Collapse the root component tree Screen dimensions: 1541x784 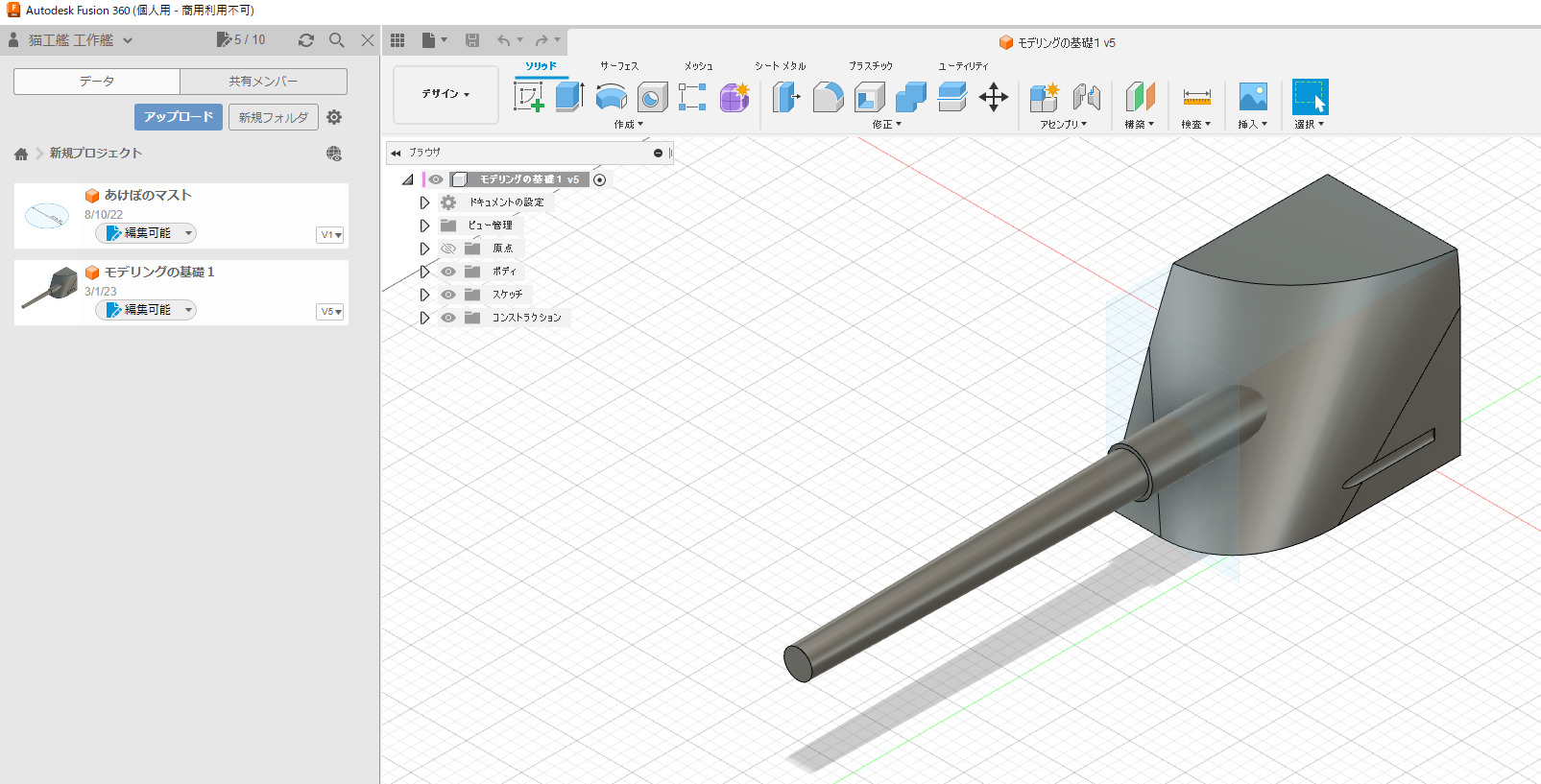pos(408,179)
